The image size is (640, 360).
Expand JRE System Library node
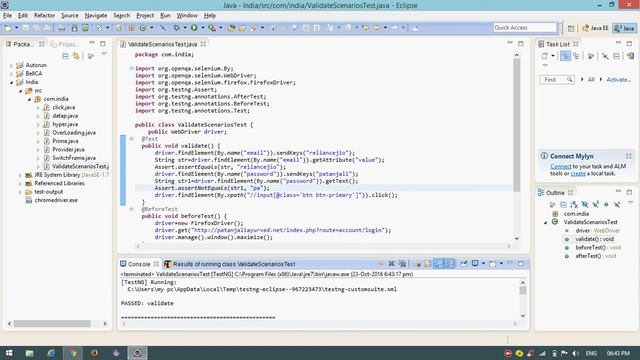(x=20, y=175)
